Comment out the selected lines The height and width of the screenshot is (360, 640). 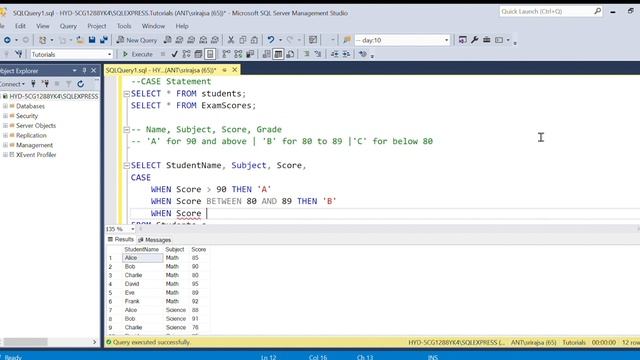[x=307, y=54]
